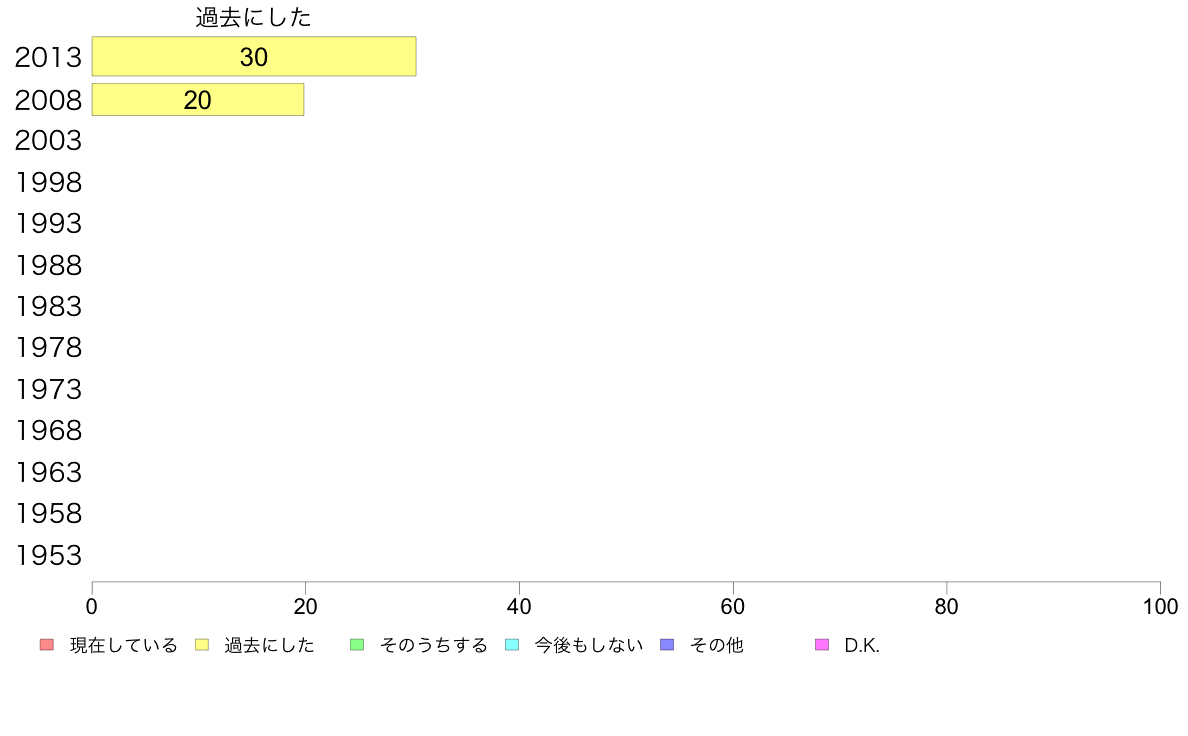
Task: Click the yellow 過去にした legend swatch
Action: [202, 645]
